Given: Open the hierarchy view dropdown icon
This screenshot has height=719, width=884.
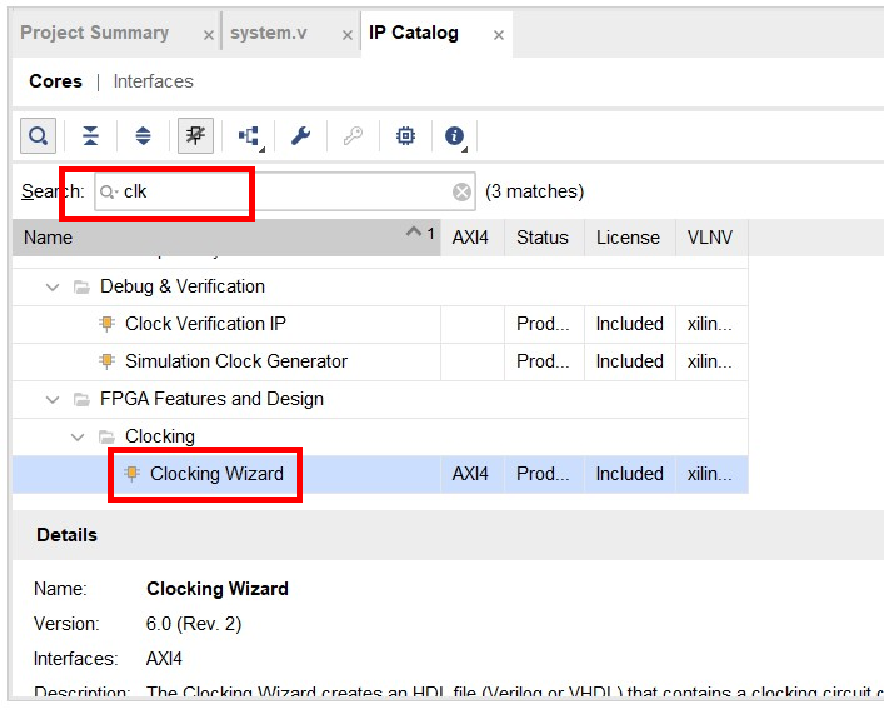Looking at the screenshot, I should click(x=249, y=137).
